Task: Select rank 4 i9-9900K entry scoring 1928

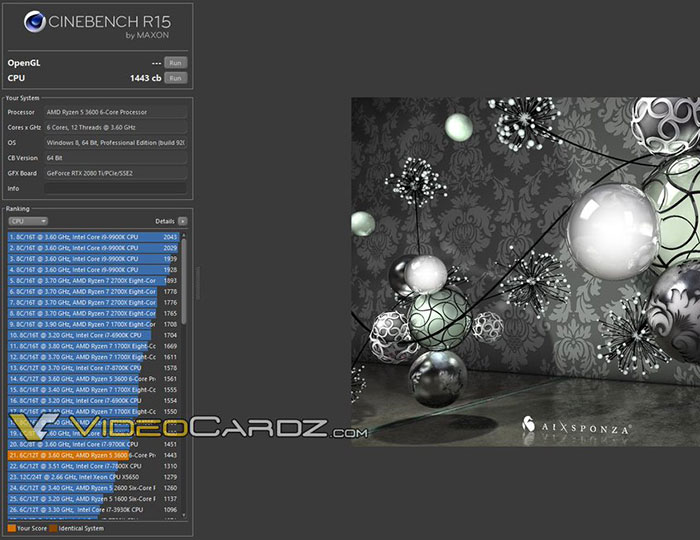Action: click(93, 270)
